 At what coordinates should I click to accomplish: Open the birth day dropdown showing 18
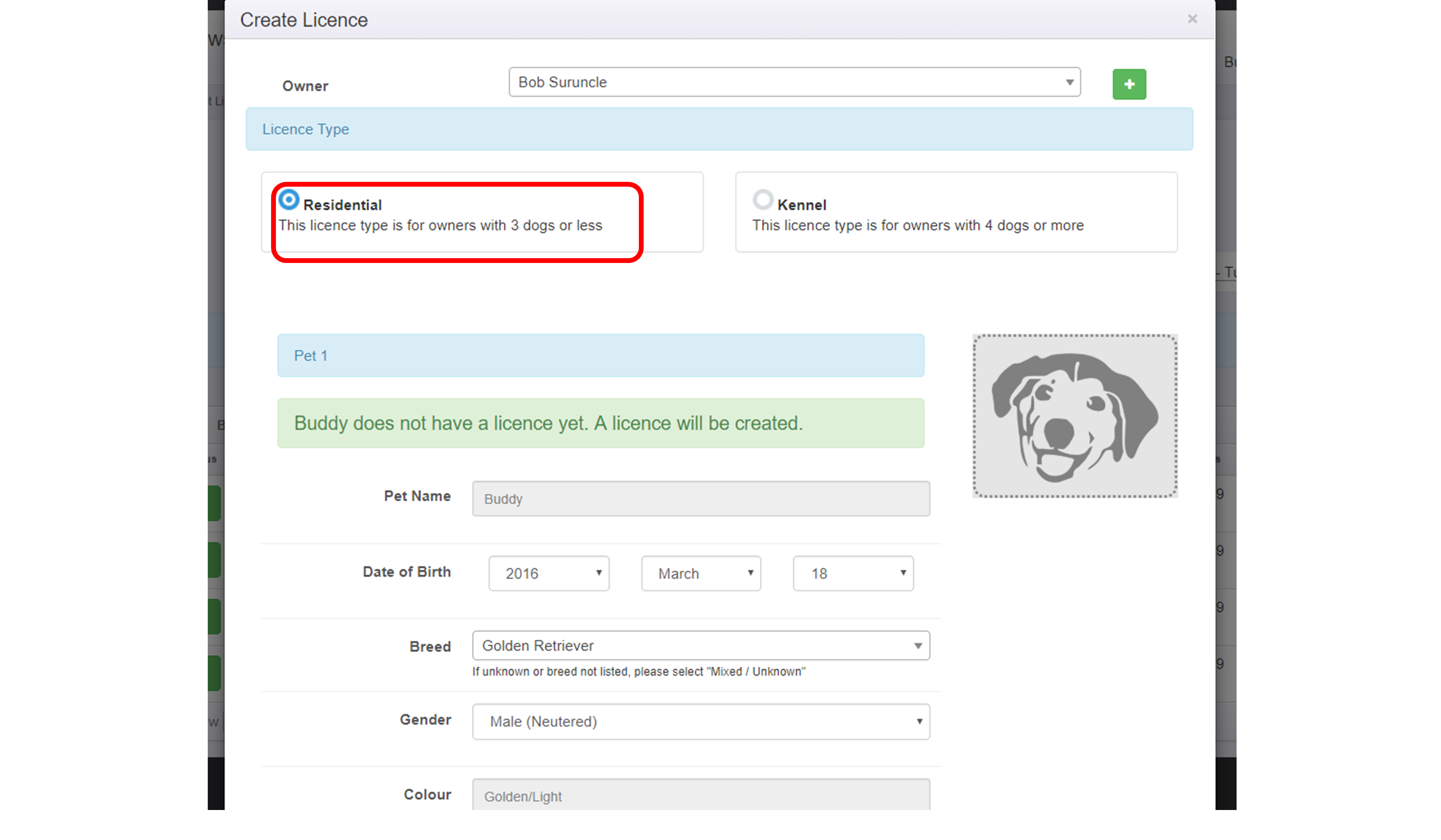853,573
